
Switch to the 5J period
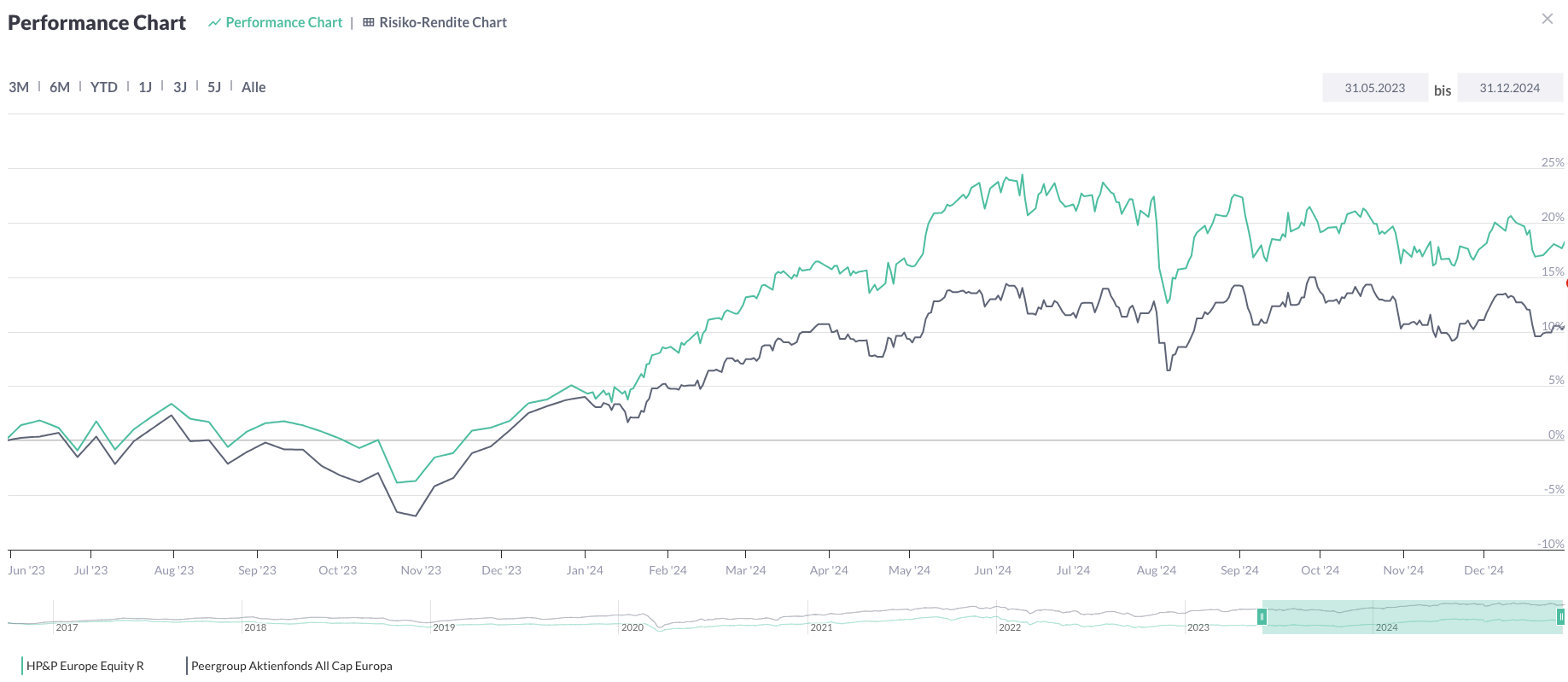tap(214, 87)
